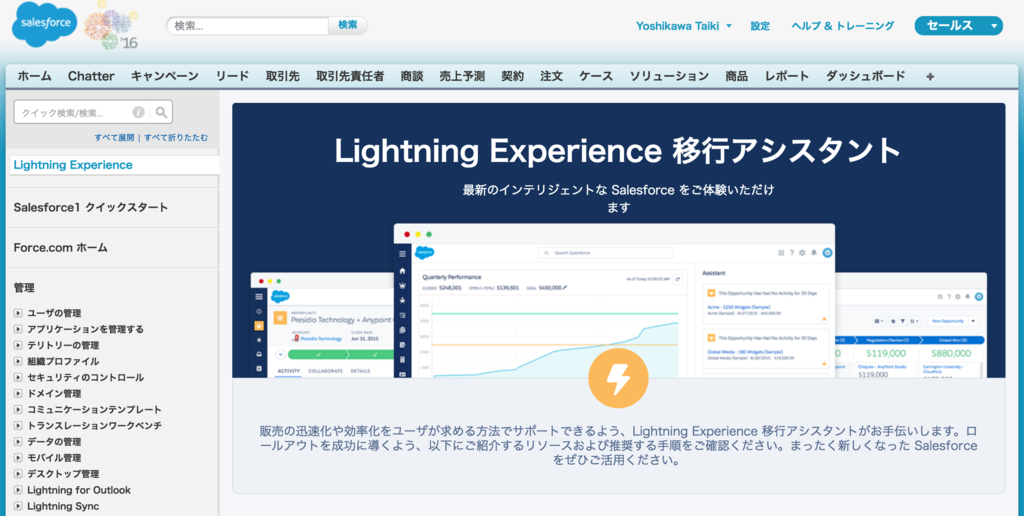This screenshot has width=1024, height=516.
Task: Click the クイック検索 sidebar input field
Action: [82, 112]
